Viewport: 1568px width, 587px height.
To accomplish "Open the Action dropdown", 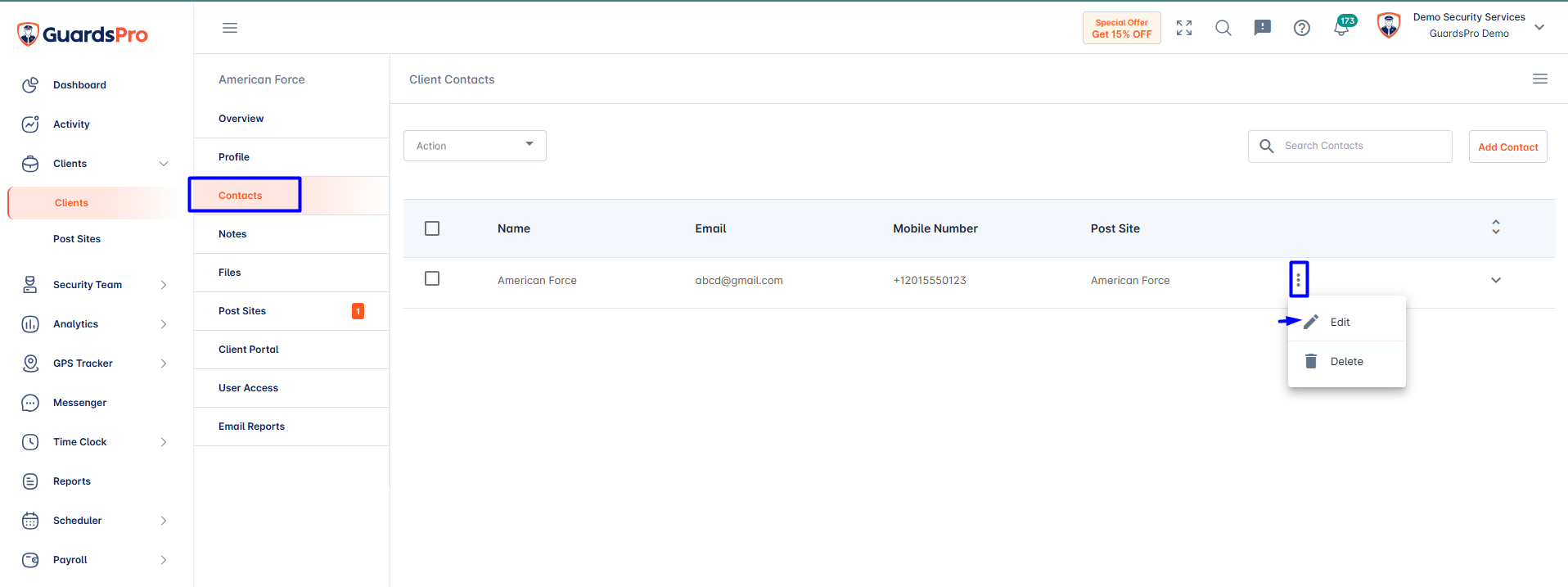I will 475,146.
